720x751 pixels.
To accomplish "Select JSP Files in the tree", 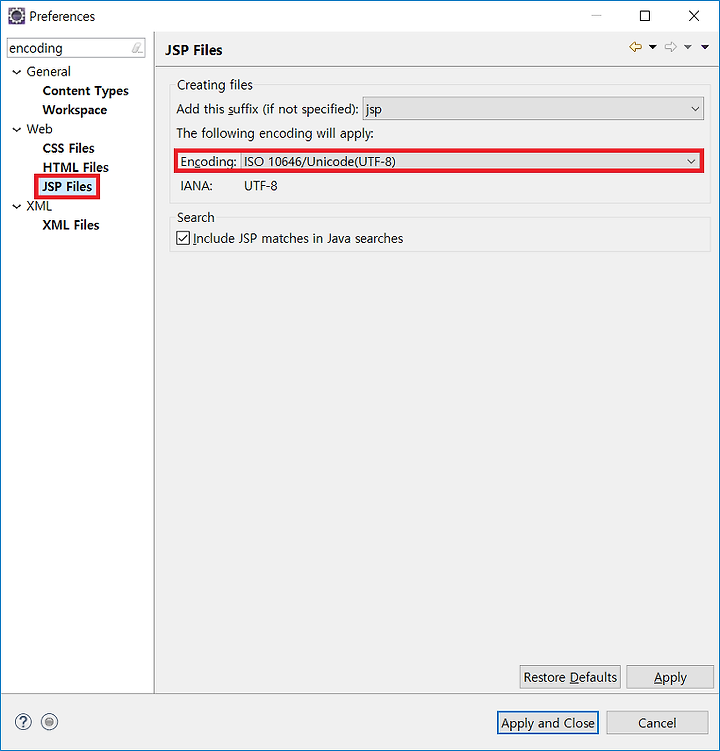I will [x=67, y=186].
